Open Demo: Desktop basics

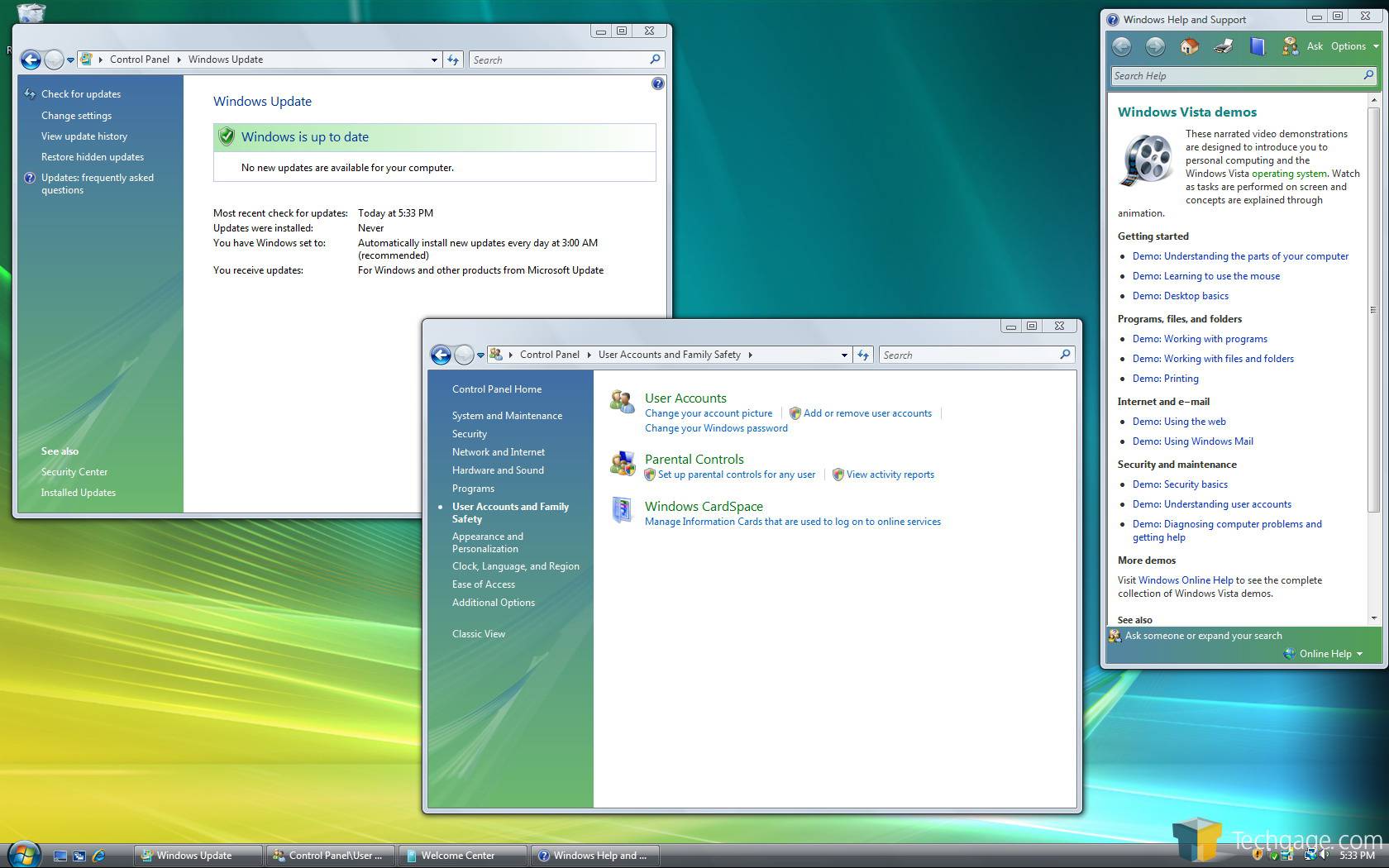point(1180,296)
